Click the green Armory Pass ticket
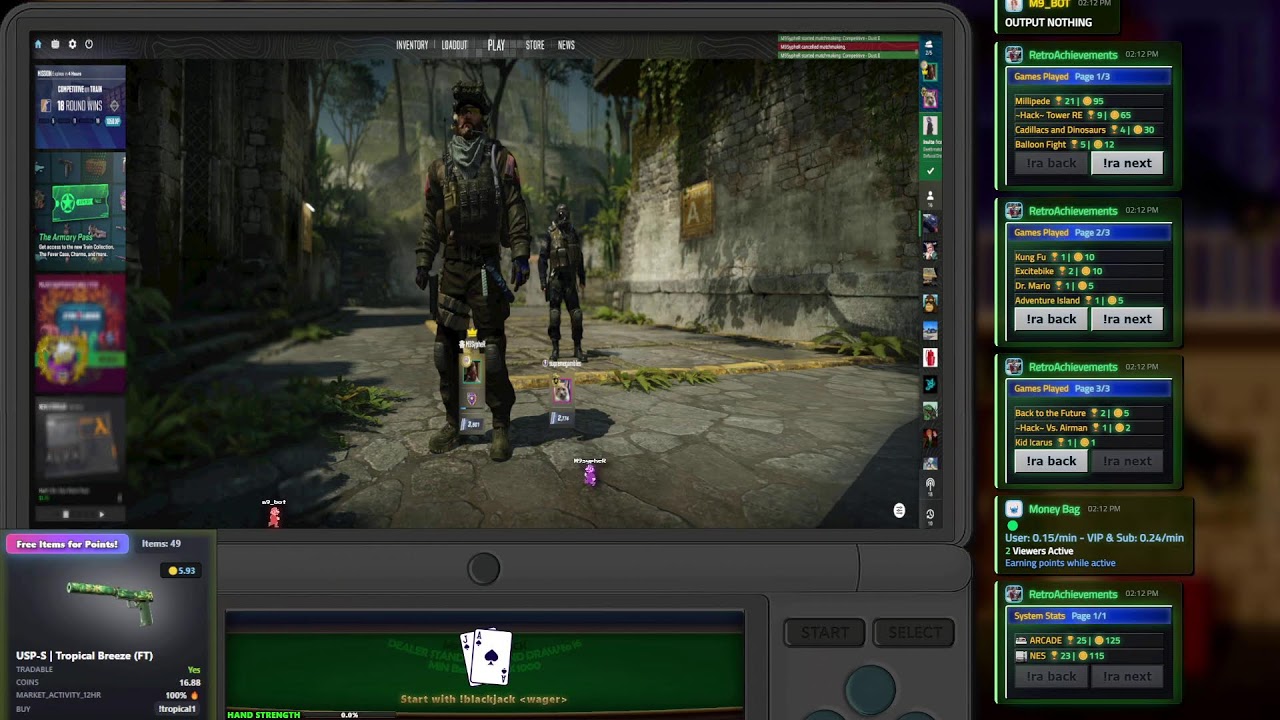The width and height of the screenshot is (1280, 720). pos(79,204)
